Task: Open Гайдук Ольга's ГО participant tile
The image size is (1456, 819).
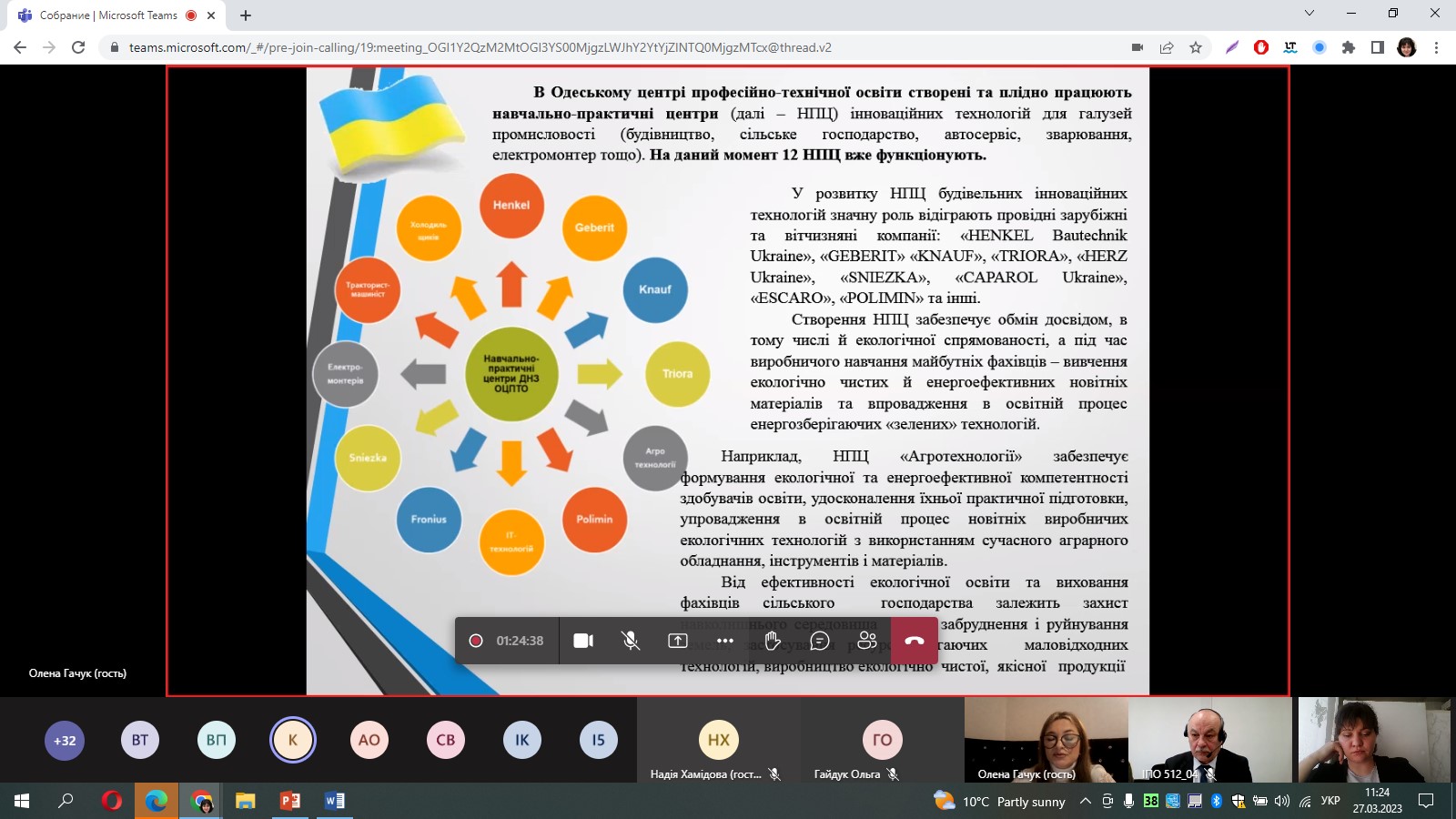Action: 883,740
